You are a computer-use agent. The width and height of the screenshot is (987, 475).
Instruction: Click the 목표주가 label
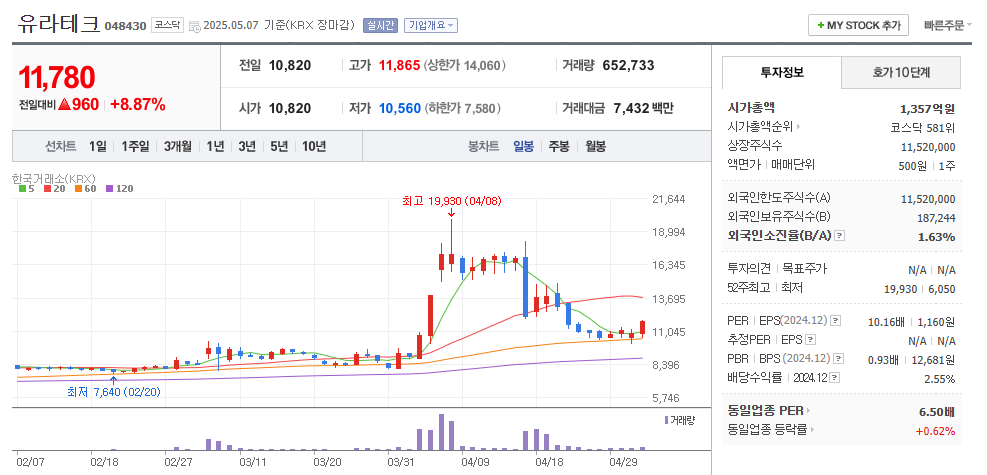[x=804, y=269]
